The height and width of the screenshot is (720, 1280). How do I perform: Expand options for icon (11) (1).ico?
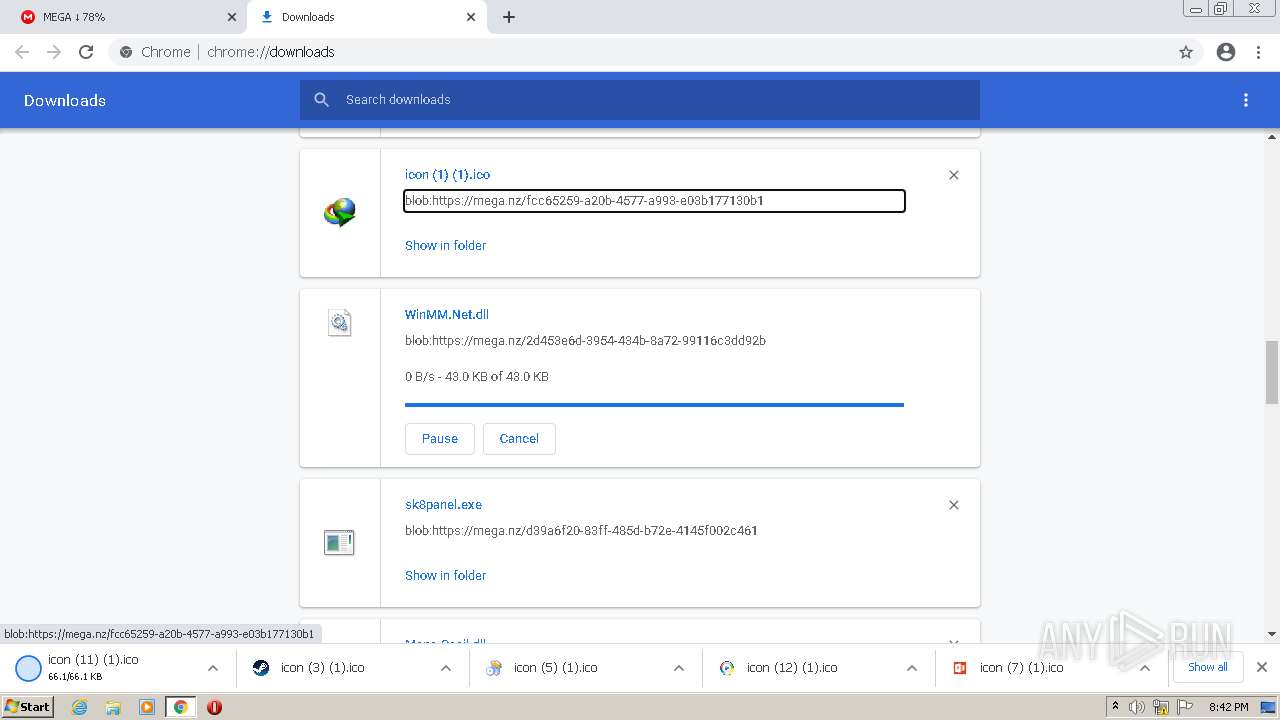tap(213, 668)
